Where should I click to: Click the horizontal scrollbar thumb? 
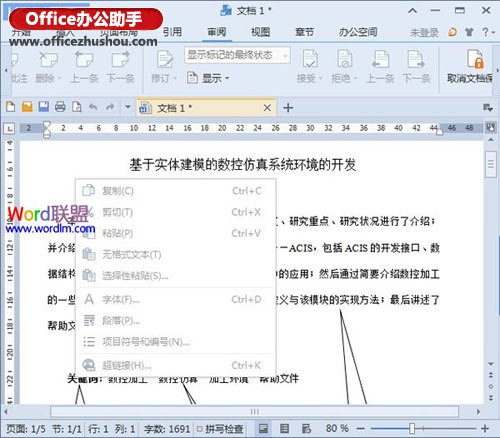255,412
